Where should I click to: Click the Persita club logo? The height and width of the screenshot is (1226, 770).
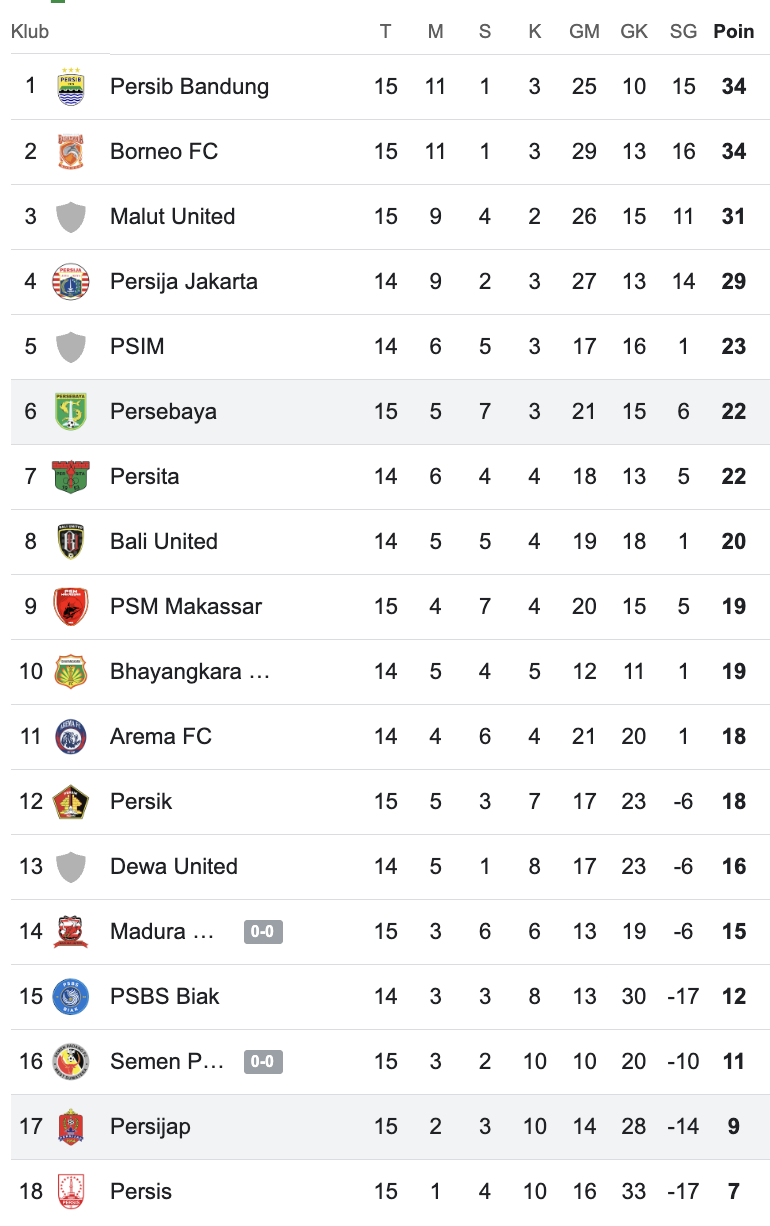[71, 477]
